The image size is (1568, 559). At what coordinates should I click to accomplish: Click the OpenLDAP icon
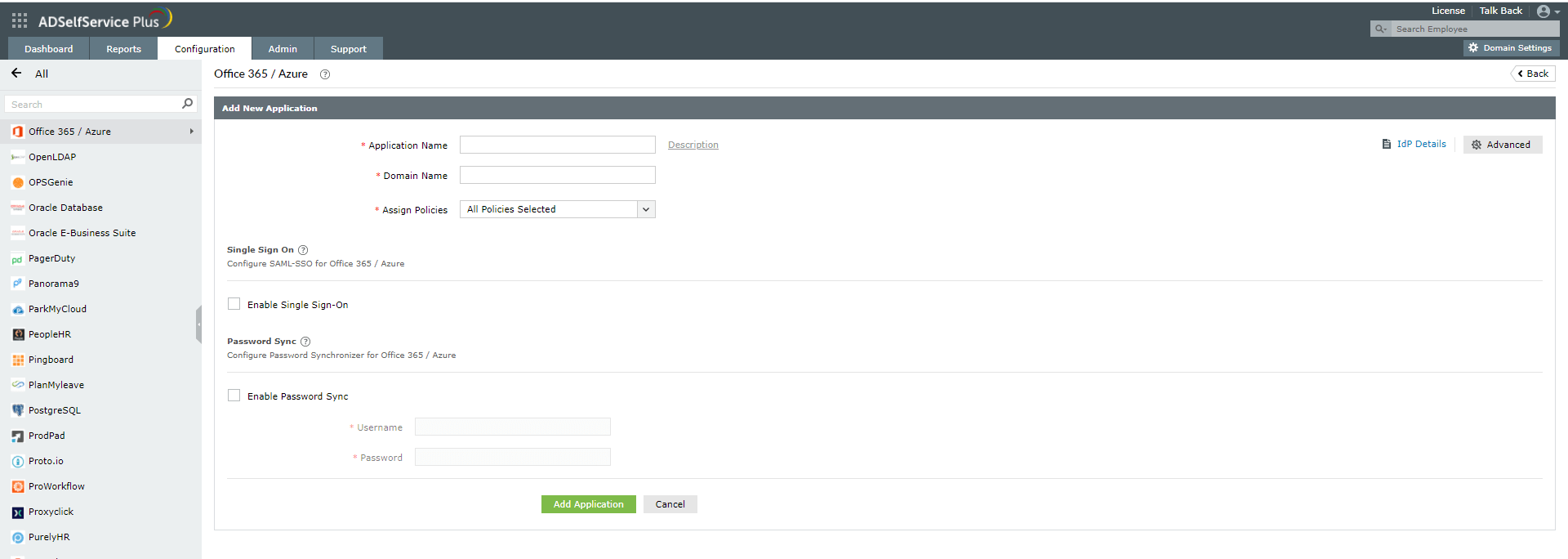point(17,157)
